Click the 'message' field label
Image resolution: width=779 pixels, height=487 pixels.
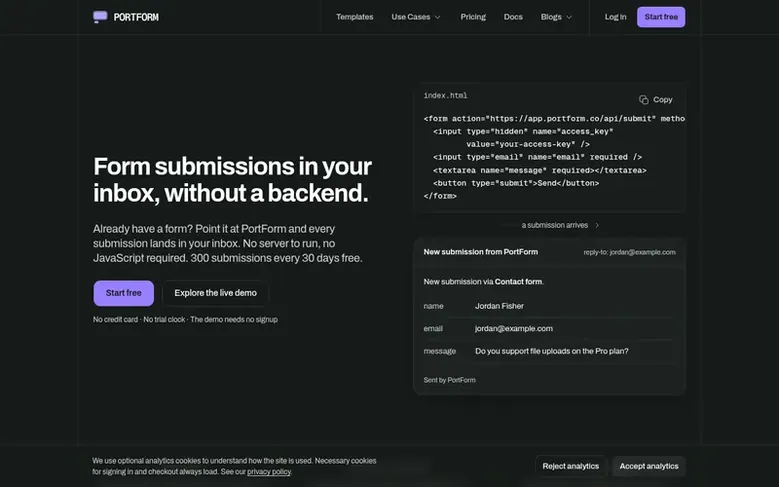pyautogui.click(x=440, y=351)
